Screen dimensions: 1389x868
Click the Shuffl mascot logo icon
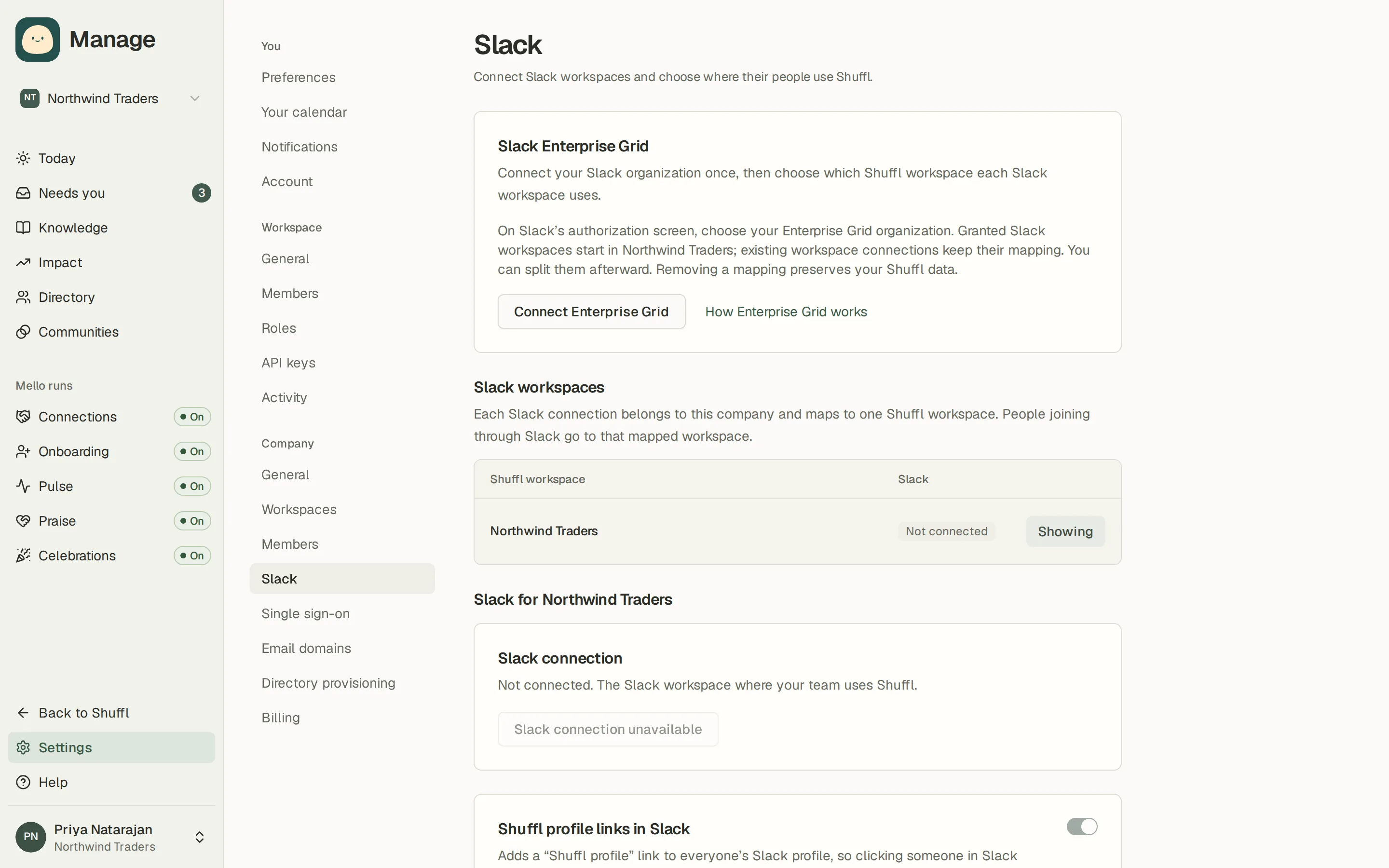pos(37,39)
